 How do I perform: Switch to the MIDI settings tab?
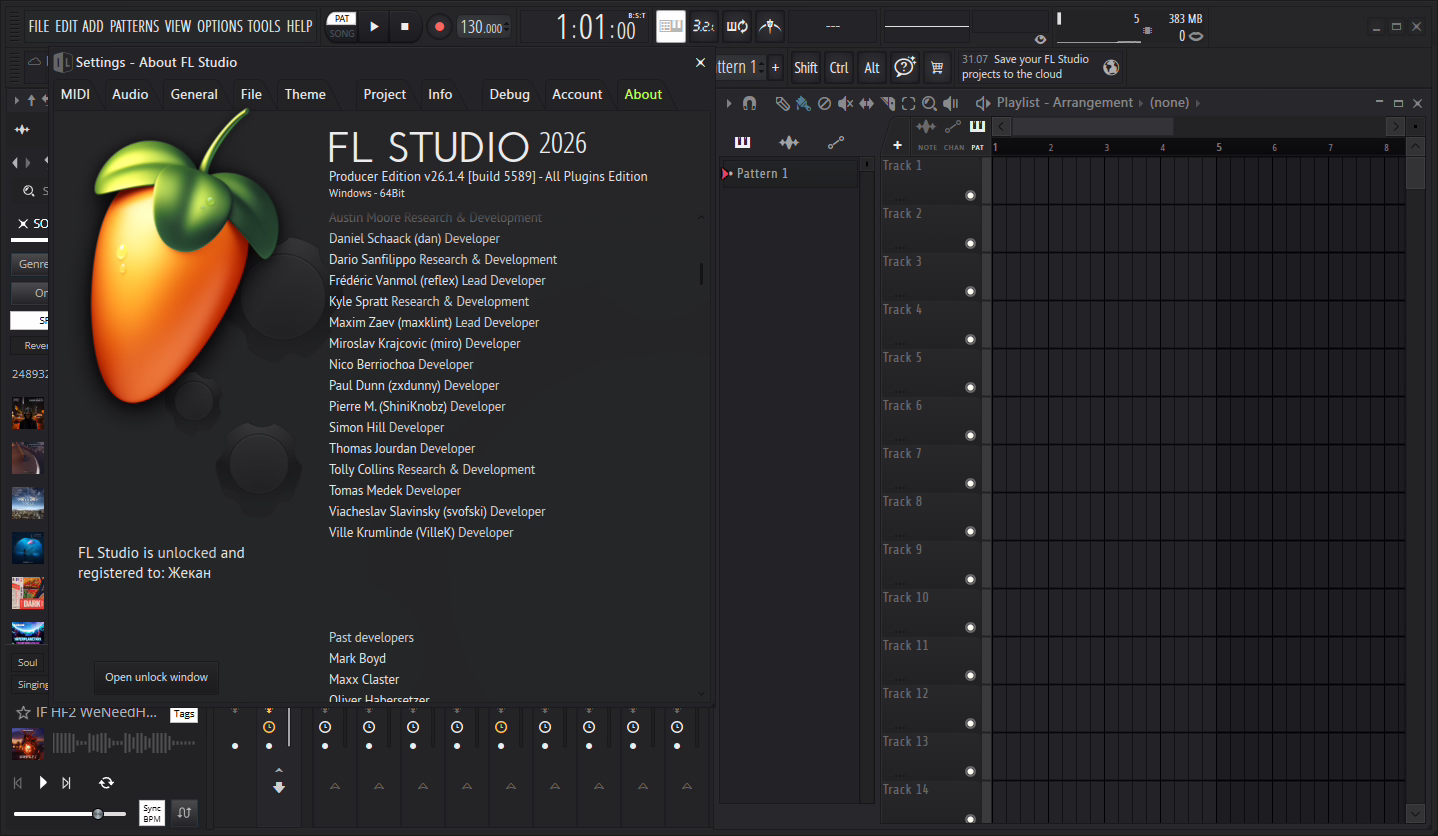75,94
